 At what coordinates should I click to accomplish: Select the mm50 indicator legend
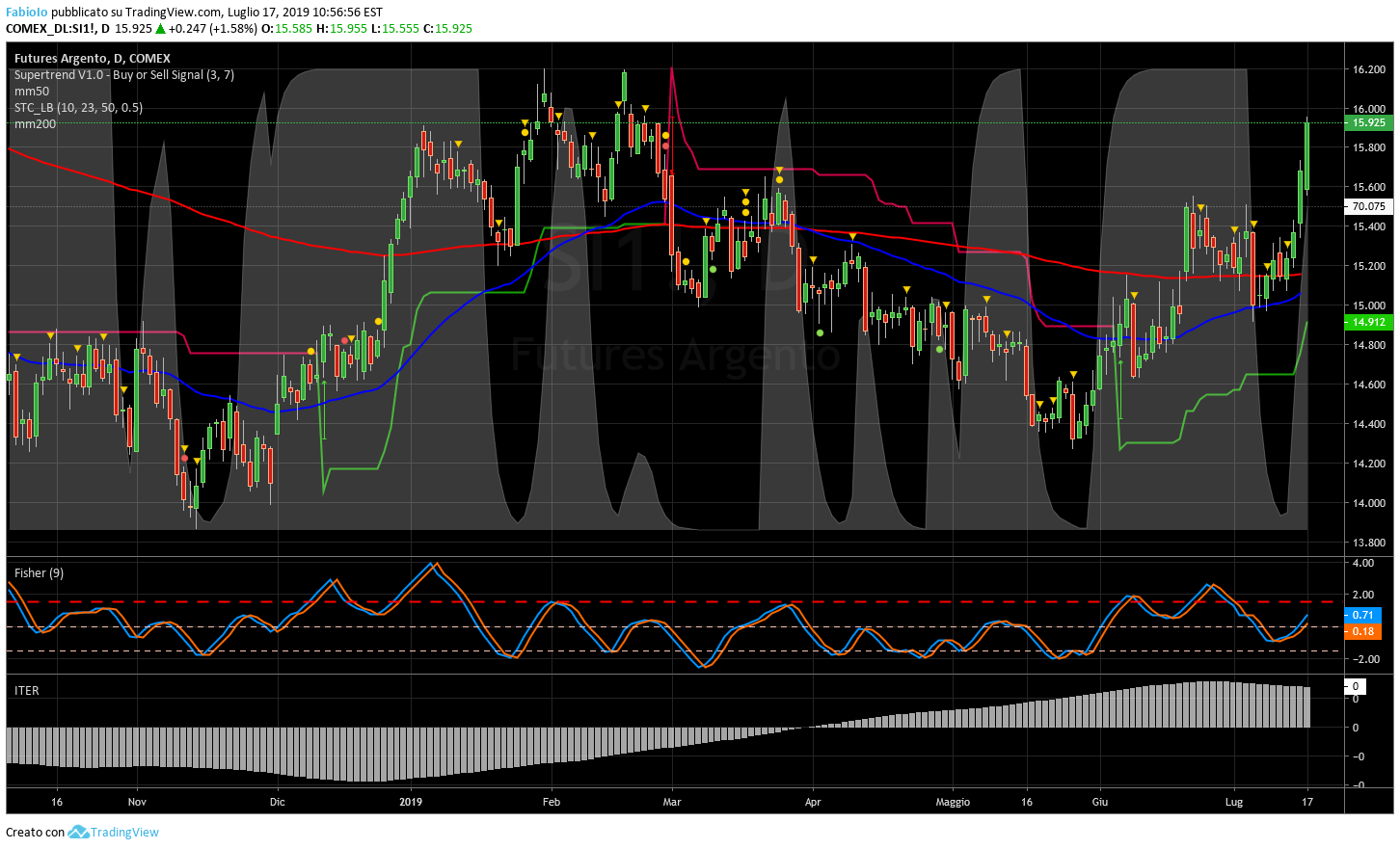click(32, 92)
